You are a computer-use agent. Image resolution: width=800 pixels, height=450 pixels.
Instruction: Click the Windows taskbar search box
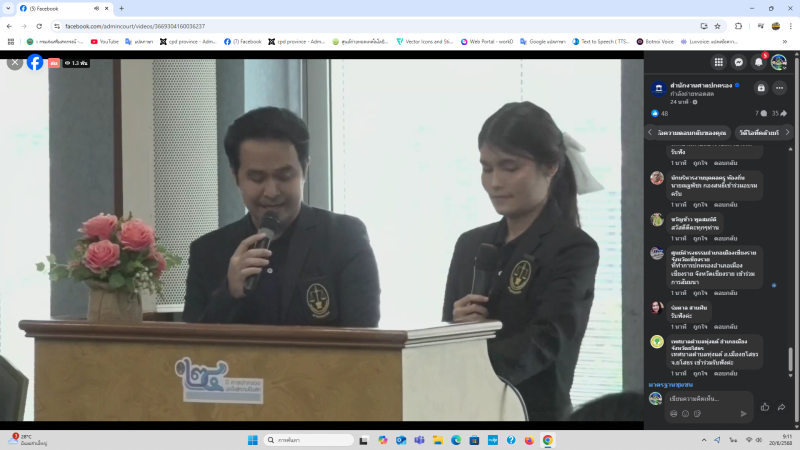(x=309, y=440)
